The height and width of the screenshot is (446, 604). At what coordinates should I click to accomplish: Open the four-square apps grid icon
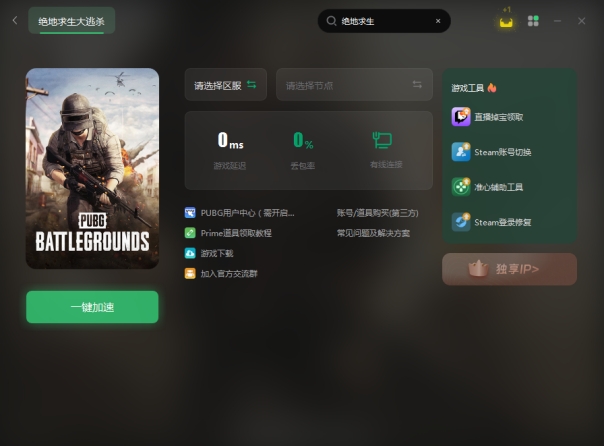pyautogui.click(x=533, y=21)
